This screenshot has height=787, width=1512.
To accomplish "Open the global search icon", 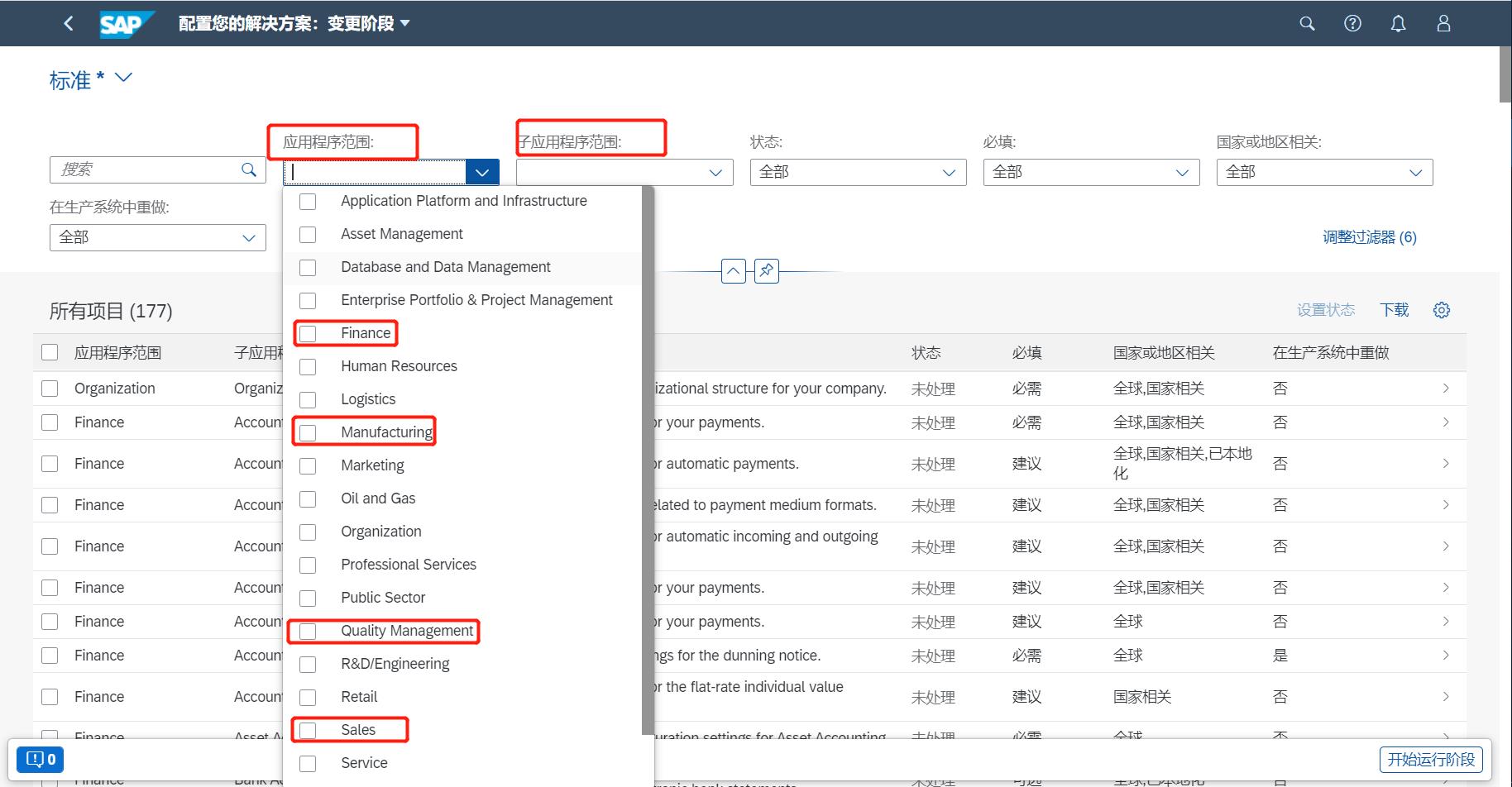I will 1307,23.
